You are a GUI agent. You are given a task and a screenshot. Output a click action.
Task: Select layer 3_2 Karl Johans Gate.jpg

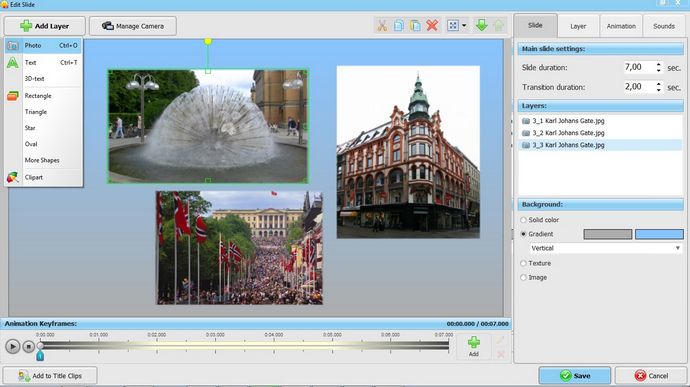(601, 133)
